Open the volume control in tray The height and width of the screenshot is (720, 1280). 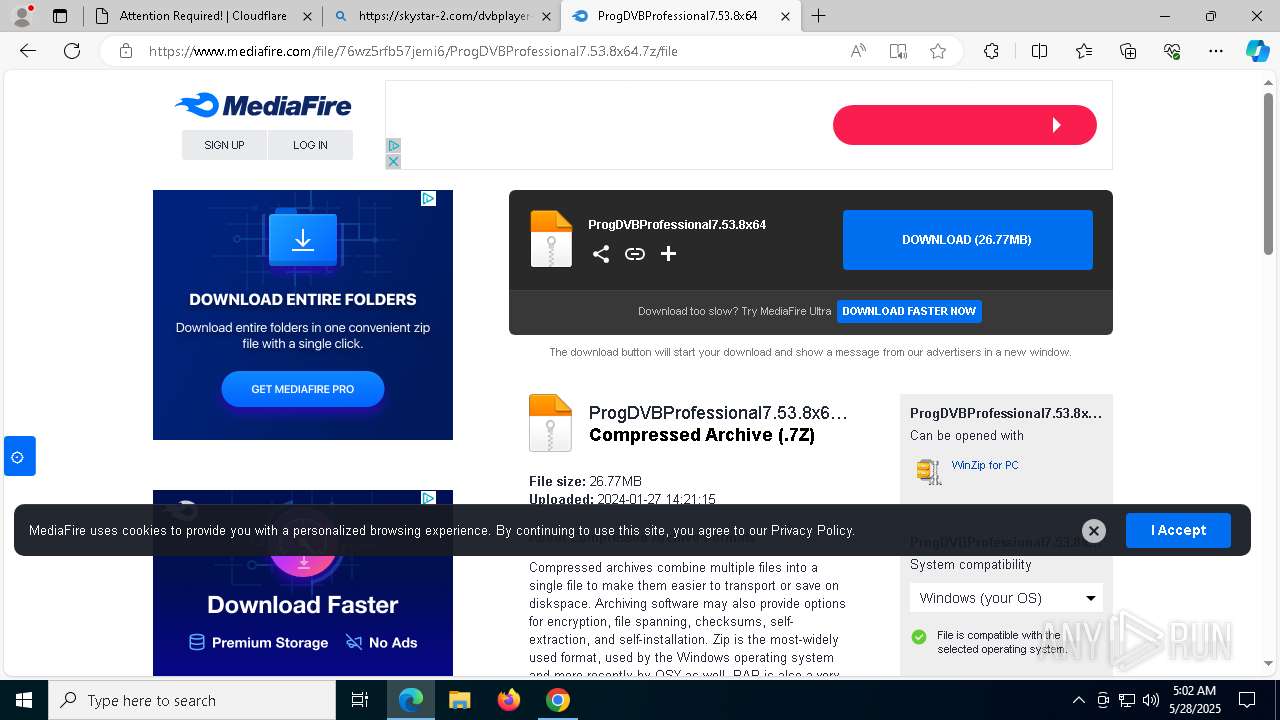[1150, 700]
